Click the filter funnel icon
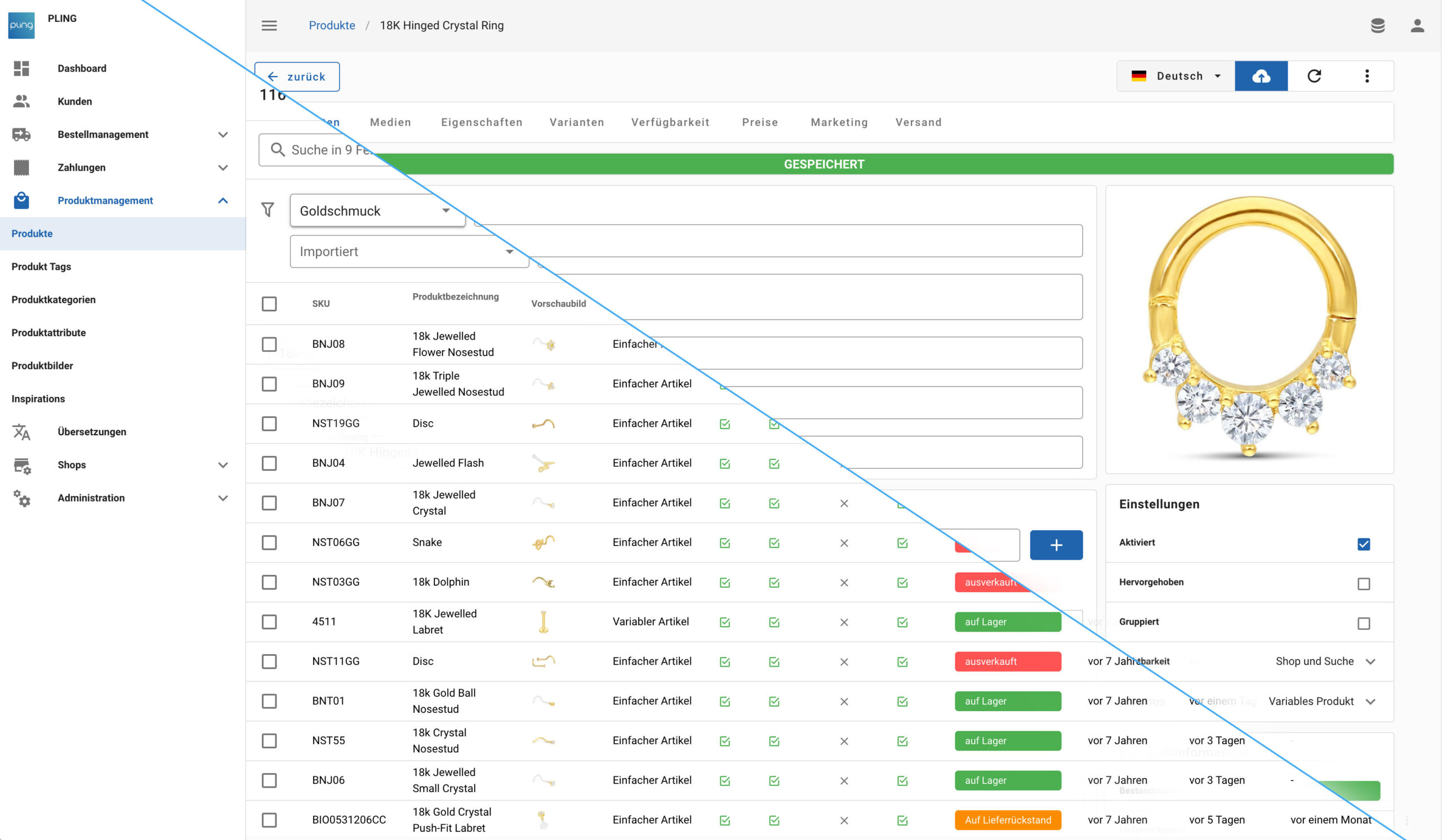 pyautogui.click(x=268, y=210)
